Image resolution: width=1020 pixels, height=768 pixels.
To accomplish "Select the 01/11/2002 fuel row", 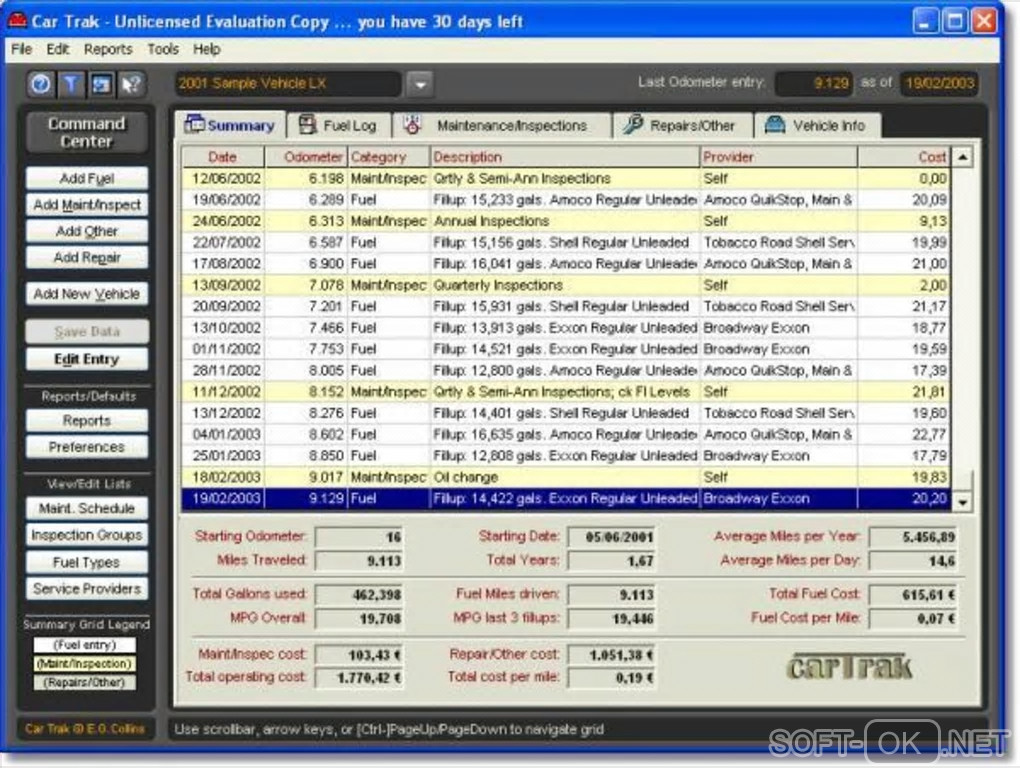I will click(x=566, y=349).
